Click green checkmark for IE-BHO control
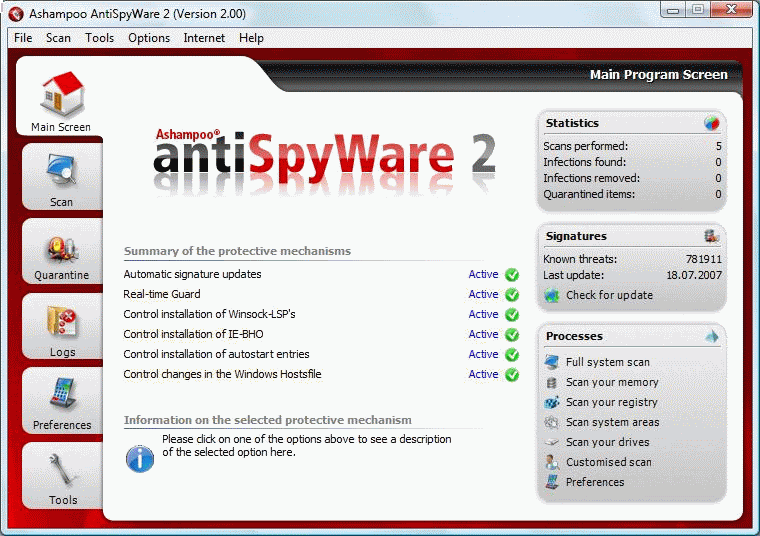Screen dimensions: 760x536 coord(512,334)
